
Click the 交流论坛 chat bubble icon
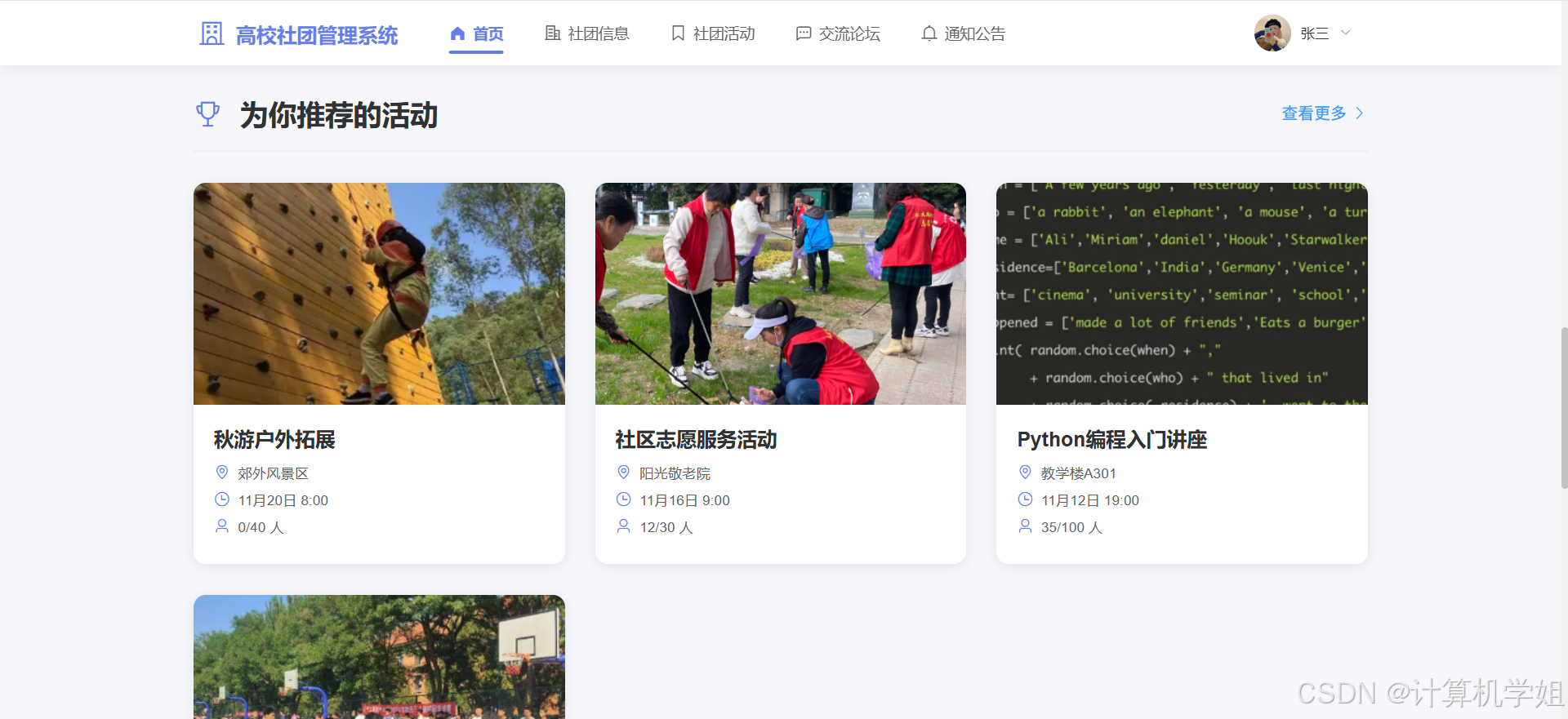pyautogui.click(x=804, y=33)
